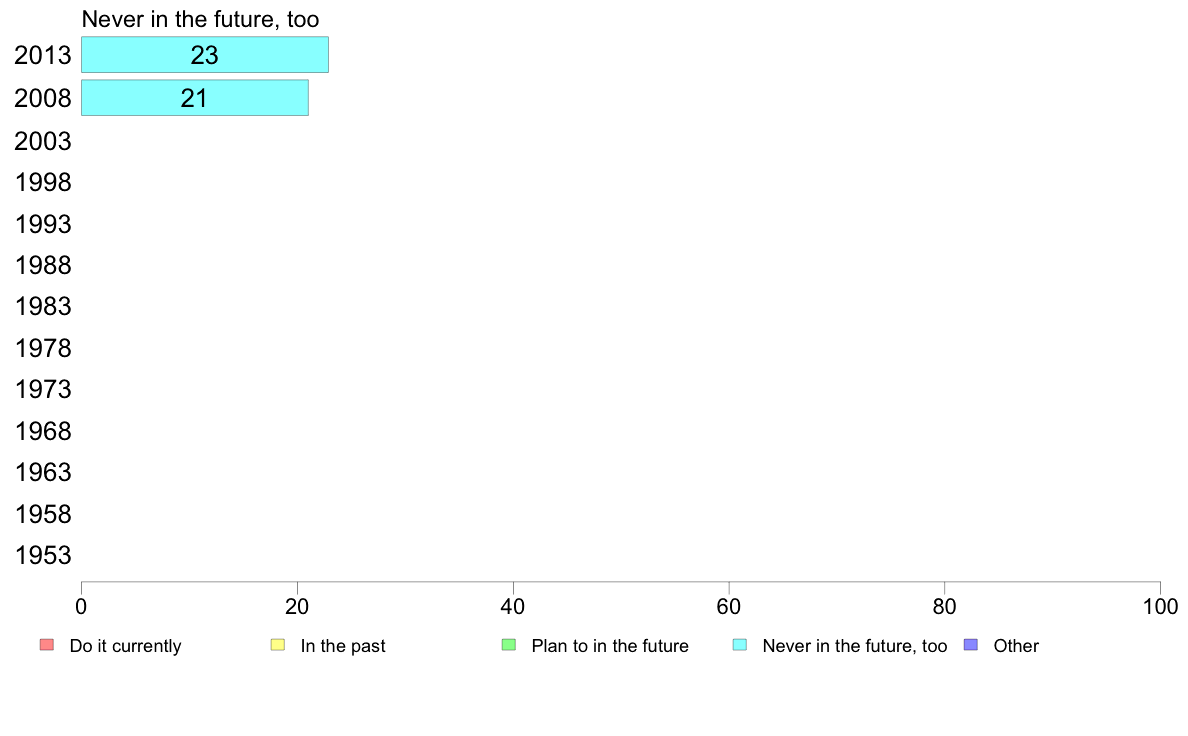This screenshot has width=1188, height=736.
Task: Click the blue 'Other' legend swatch
Action: (971, 645)
